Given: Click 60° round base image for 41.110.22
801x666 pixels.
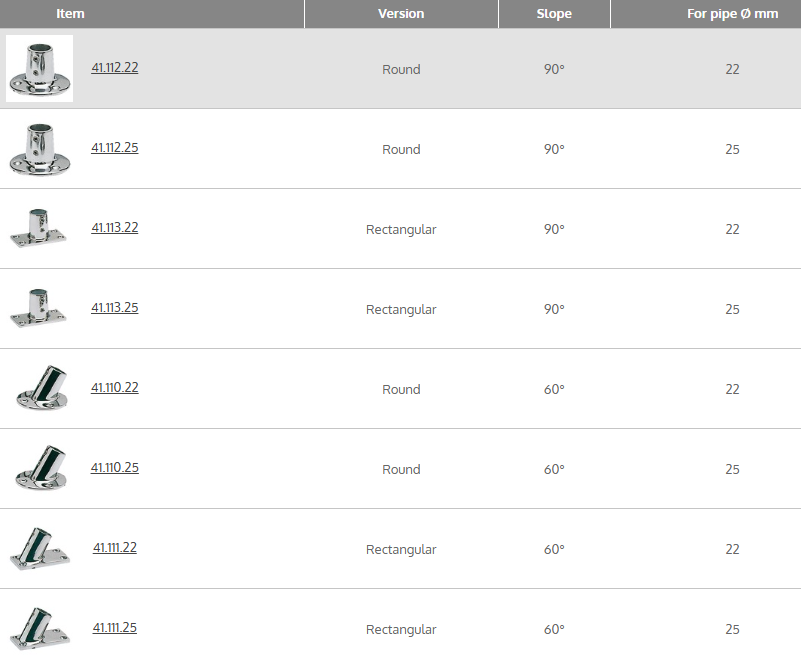Looking at the screenshot, I should pyautogui.click(x=41, y=388).
